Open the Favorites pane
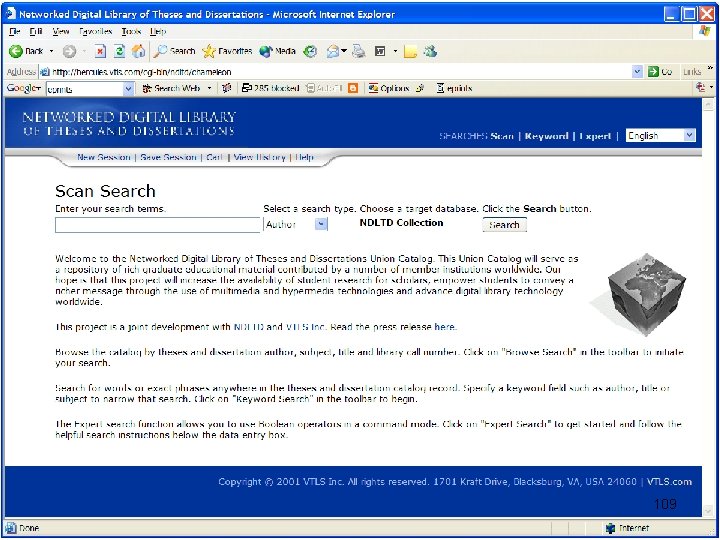The height and width of the screenshot is (540, 720). pyautogui.click(x=227, y=51)
